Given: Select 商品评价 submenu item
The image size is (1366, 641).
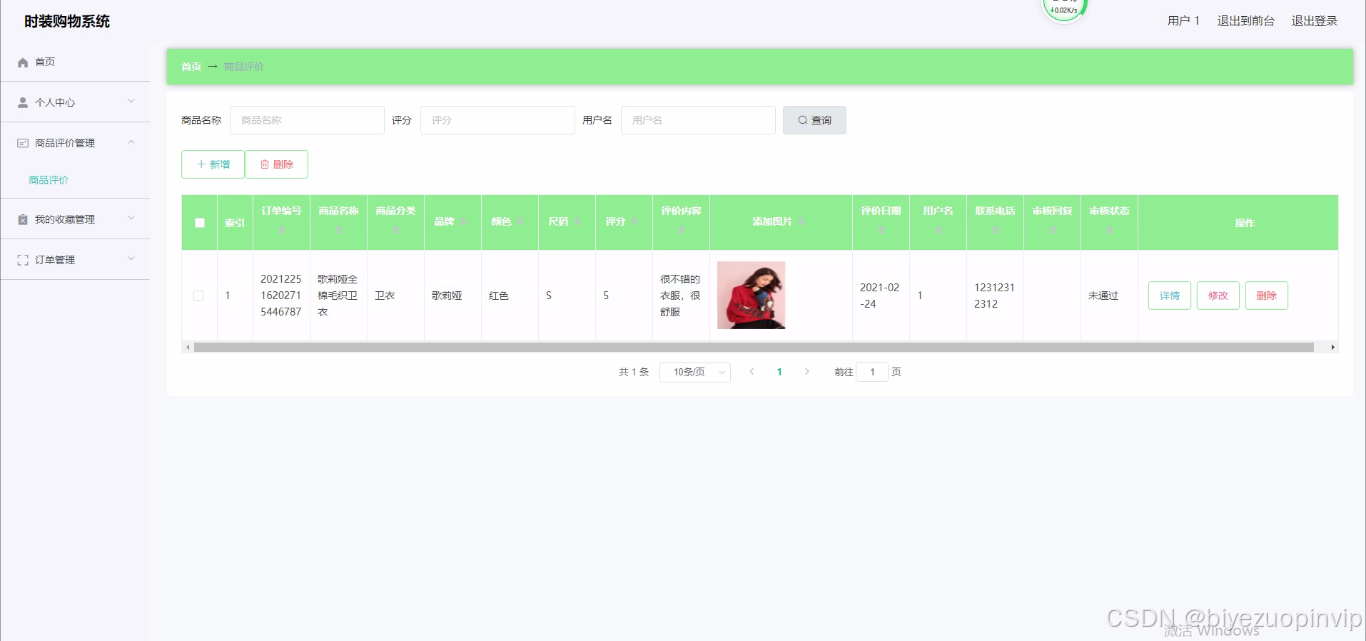Looking at the screenshot, I should coord(49,180).
